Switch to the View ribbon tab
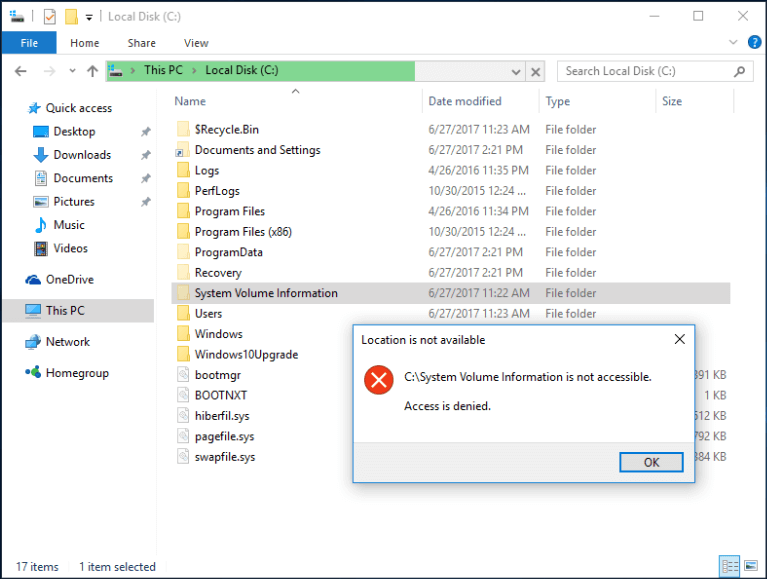Screen dimensions: 767x579 tap(196, 43)
